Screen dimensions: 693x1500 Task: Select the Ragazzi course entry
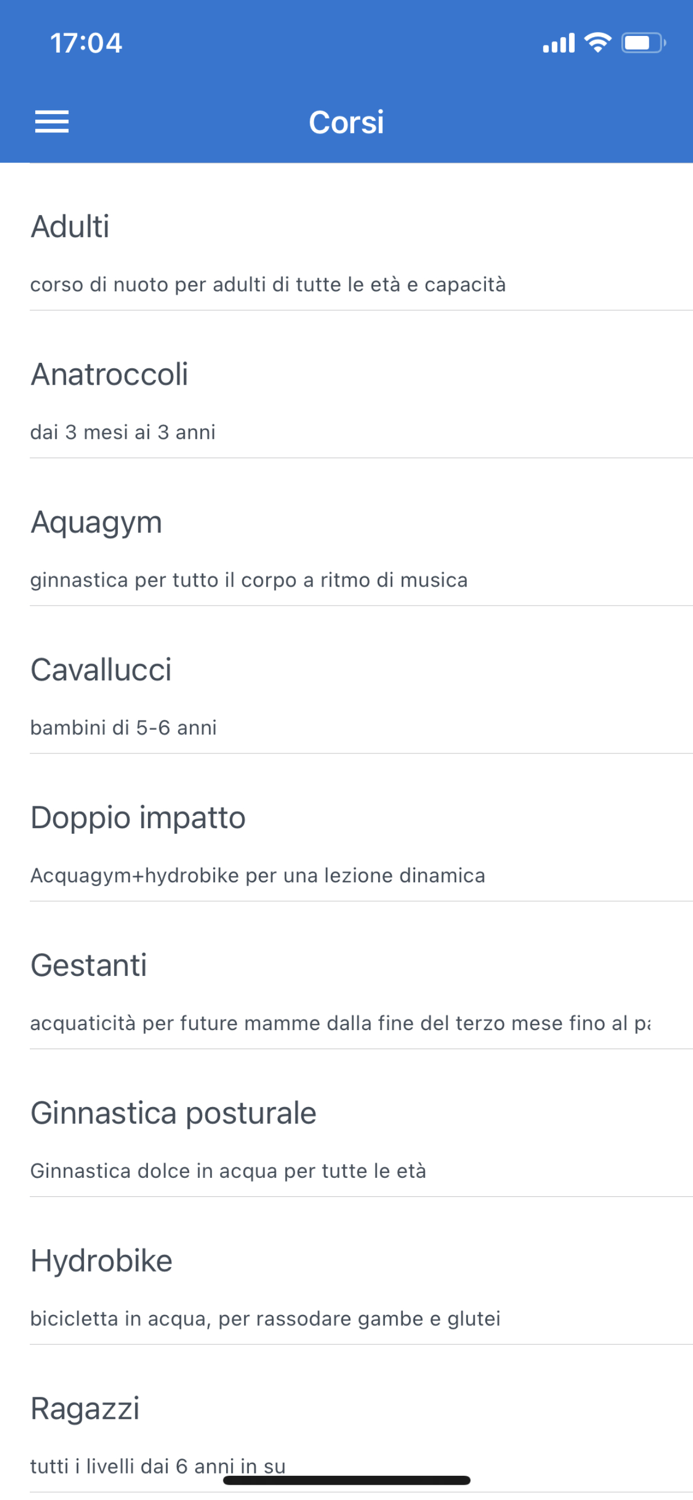84,1409
